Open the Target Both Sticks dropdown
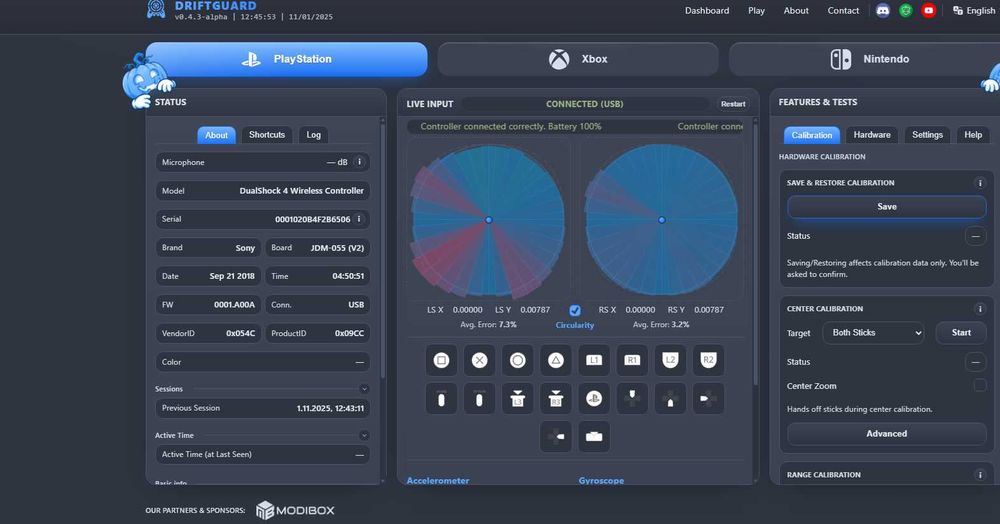The image size is (1000, 524). coord(873,333)
